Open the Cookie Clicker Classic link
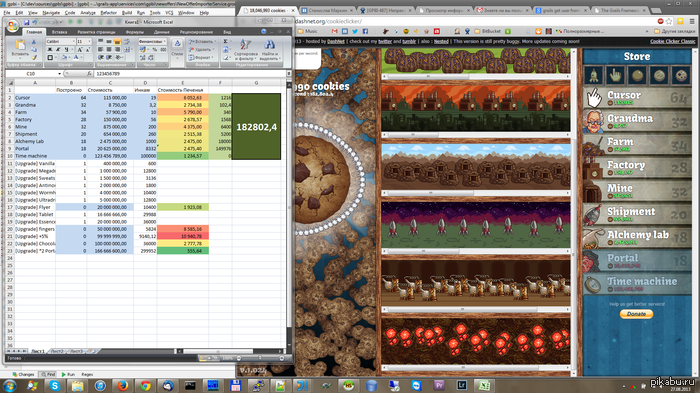Viewport: 700px width, 393px height. click(x=672, y=42)
